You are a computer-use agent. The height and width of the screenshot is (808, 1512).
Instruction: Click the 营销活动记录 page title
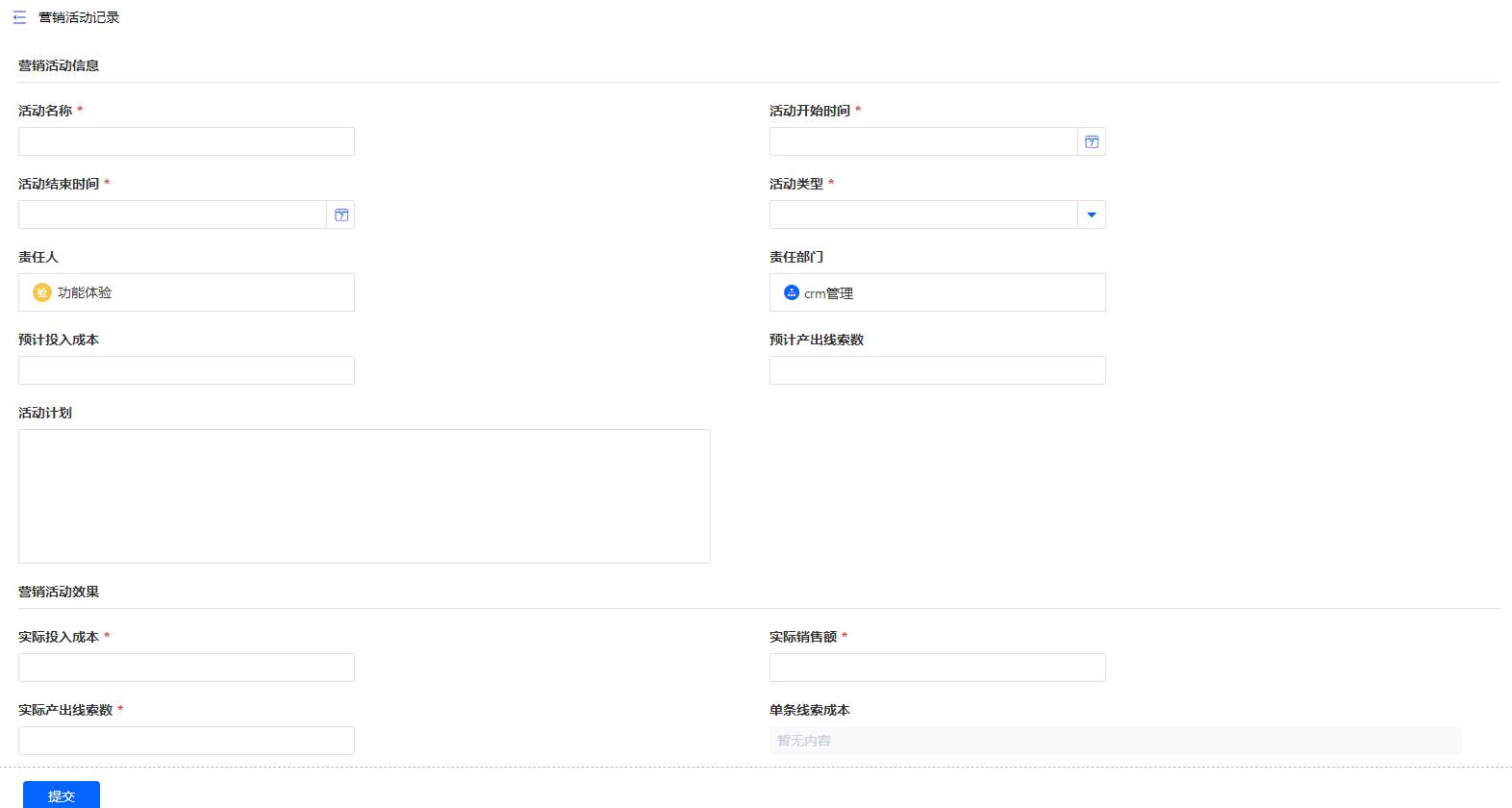[x=79, y=17]
